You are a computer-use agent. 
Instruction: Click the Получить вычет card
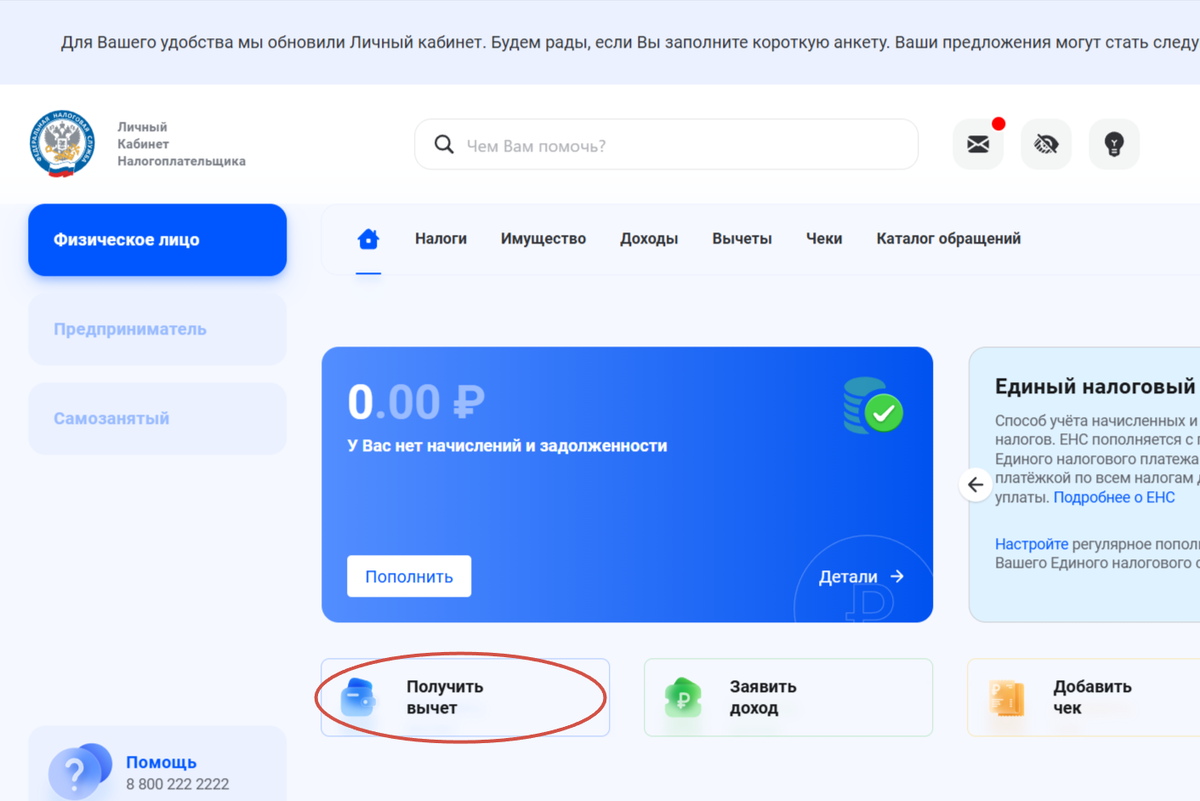[x=465, y=698]
